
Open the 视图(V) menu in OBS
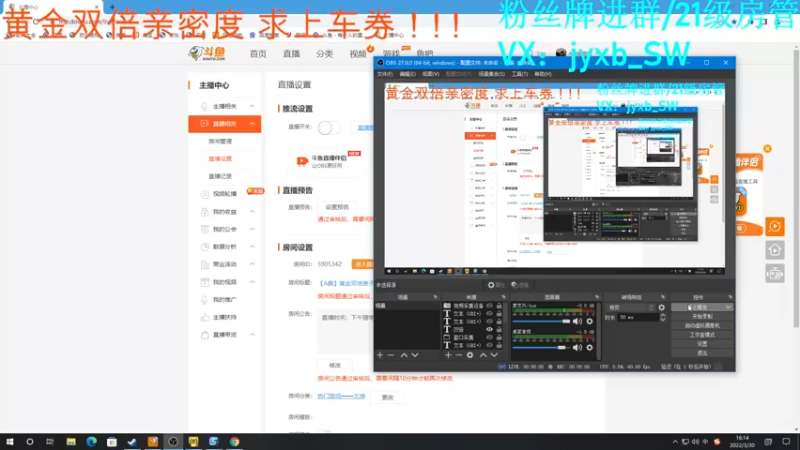click(x=431, y=74)
